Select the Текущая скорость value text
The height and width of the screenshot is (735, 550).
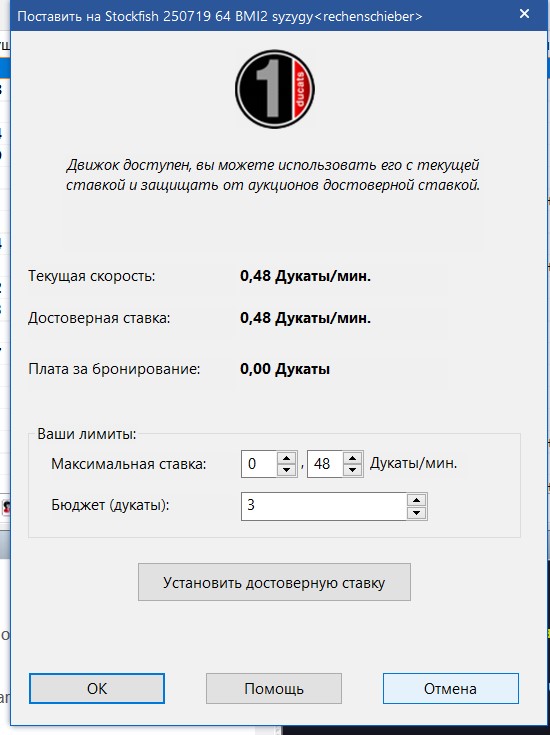[305, 276]
